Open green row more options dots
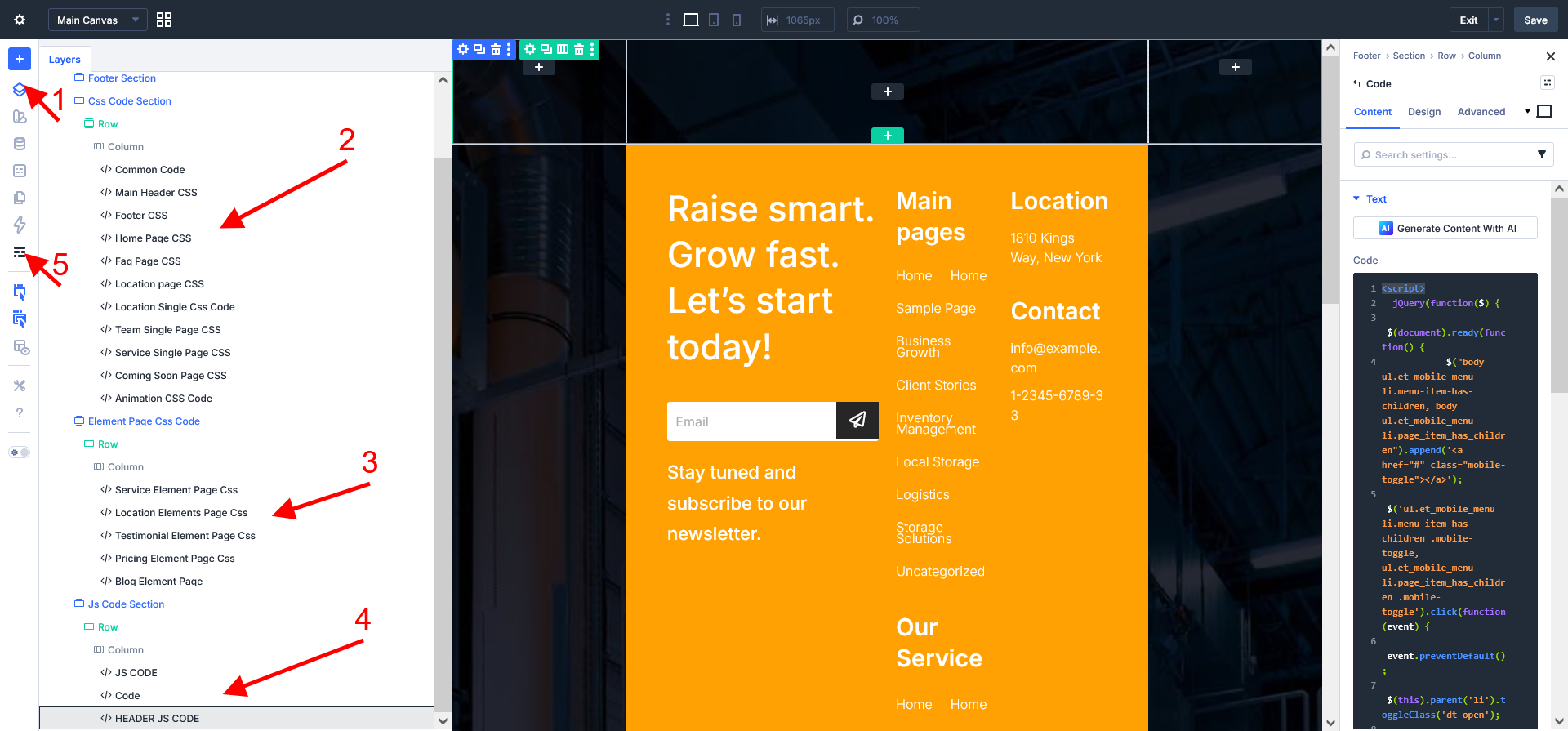 pos(592,49)
